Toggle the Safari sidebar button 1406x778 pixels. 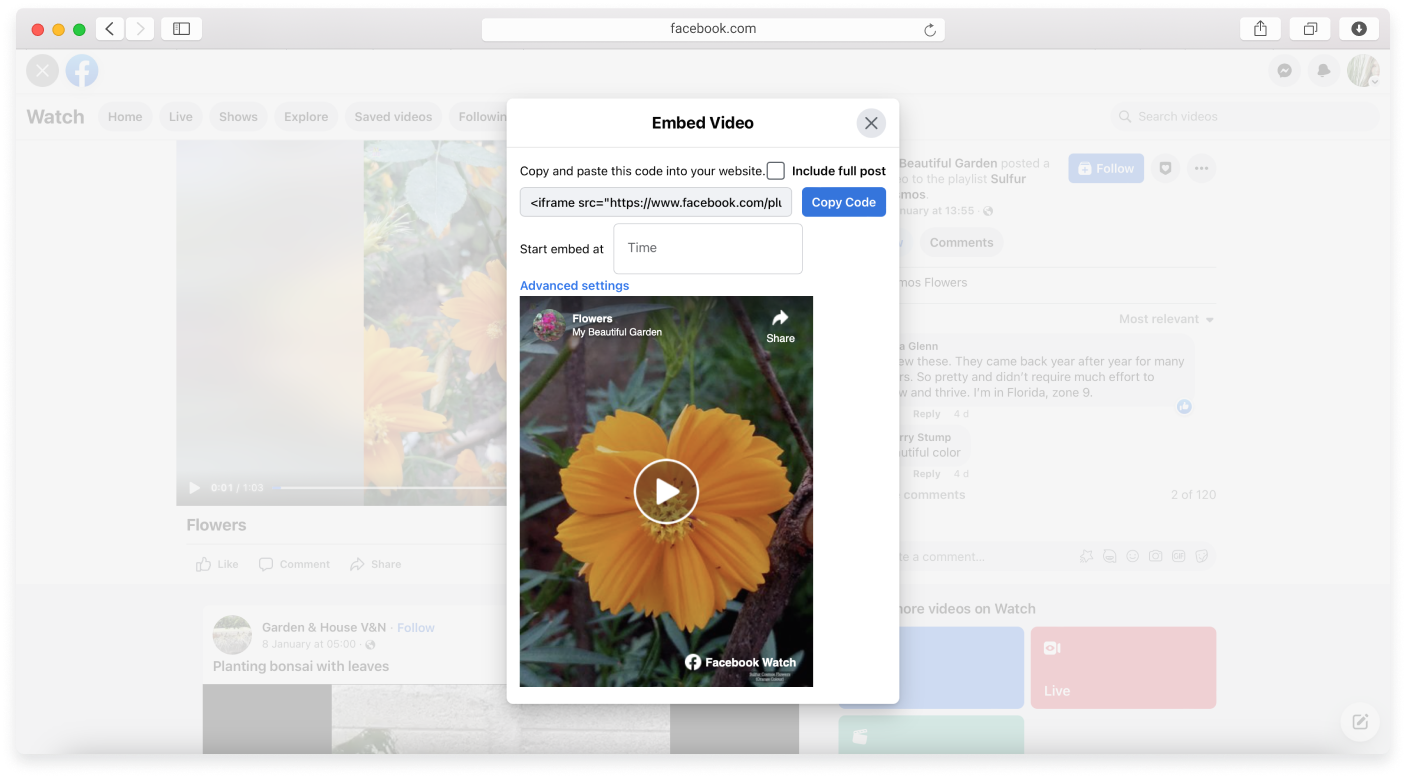181,29
